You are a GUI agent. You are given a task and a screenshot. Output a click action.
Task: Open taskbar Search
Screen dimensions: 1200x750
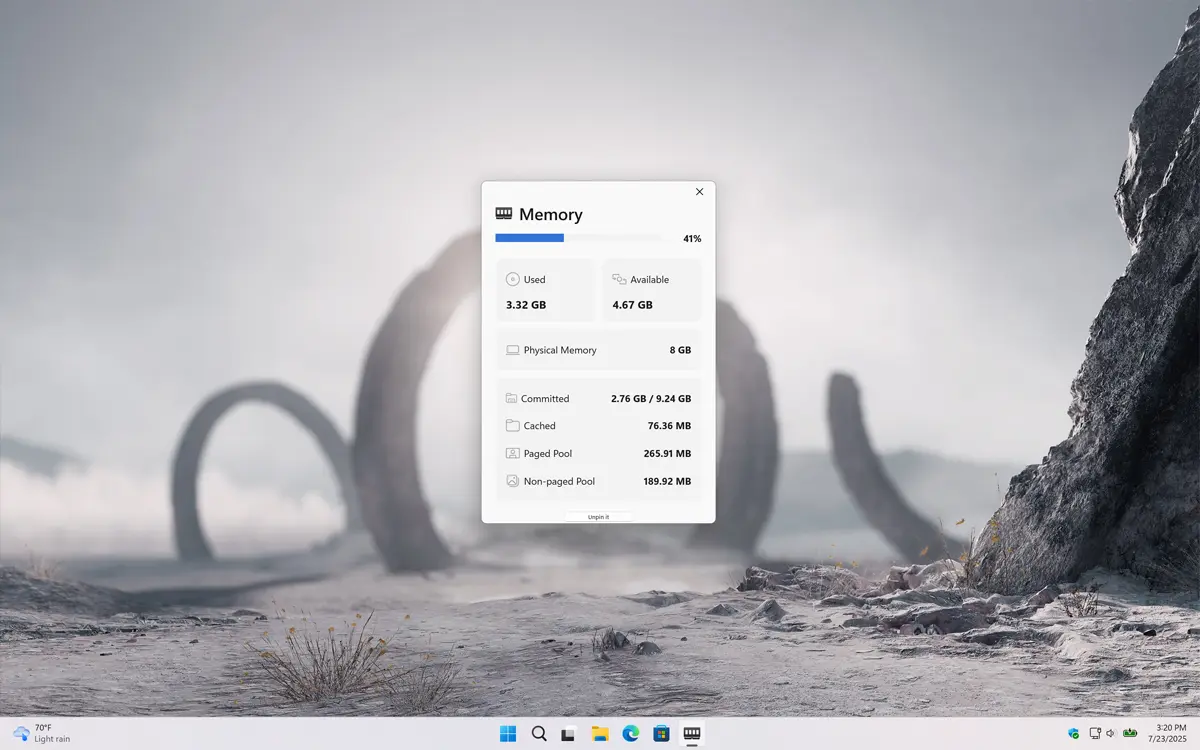(x=539, y=734)
